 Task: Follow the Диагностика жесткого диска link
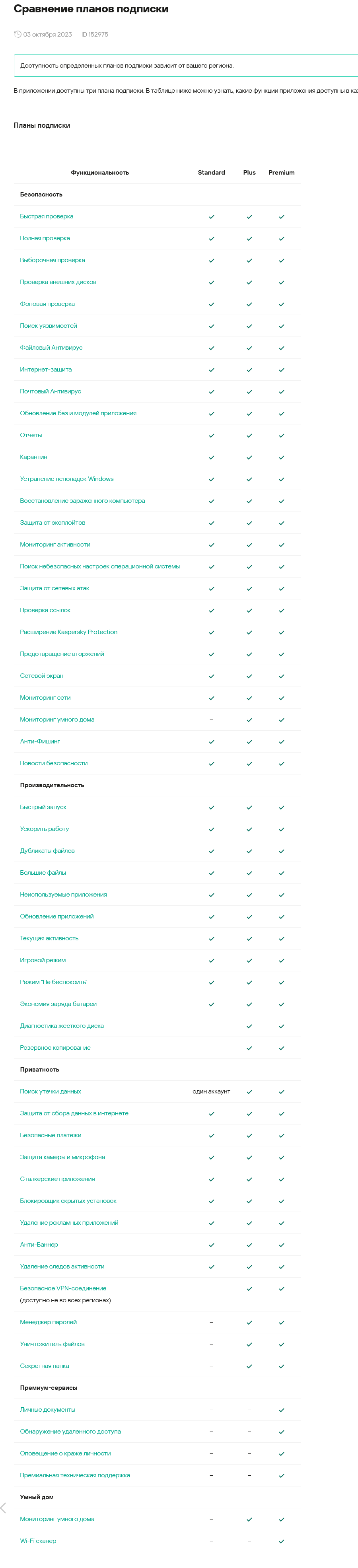[x=62, y=1026]
